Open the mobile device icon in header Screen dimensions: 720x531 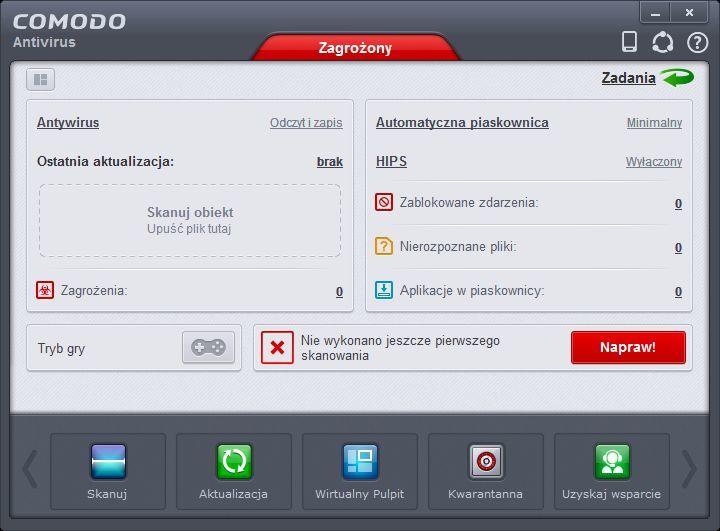(629, 42)
